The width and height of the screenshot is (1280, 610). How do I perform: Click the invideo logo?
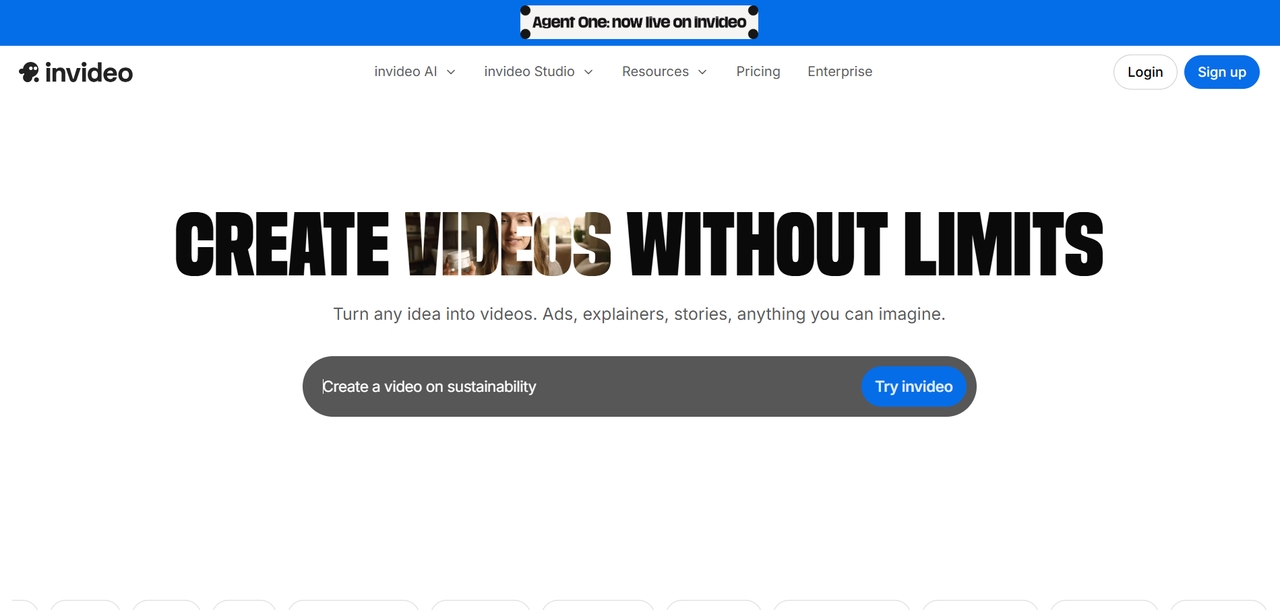[x=76, y=72]
